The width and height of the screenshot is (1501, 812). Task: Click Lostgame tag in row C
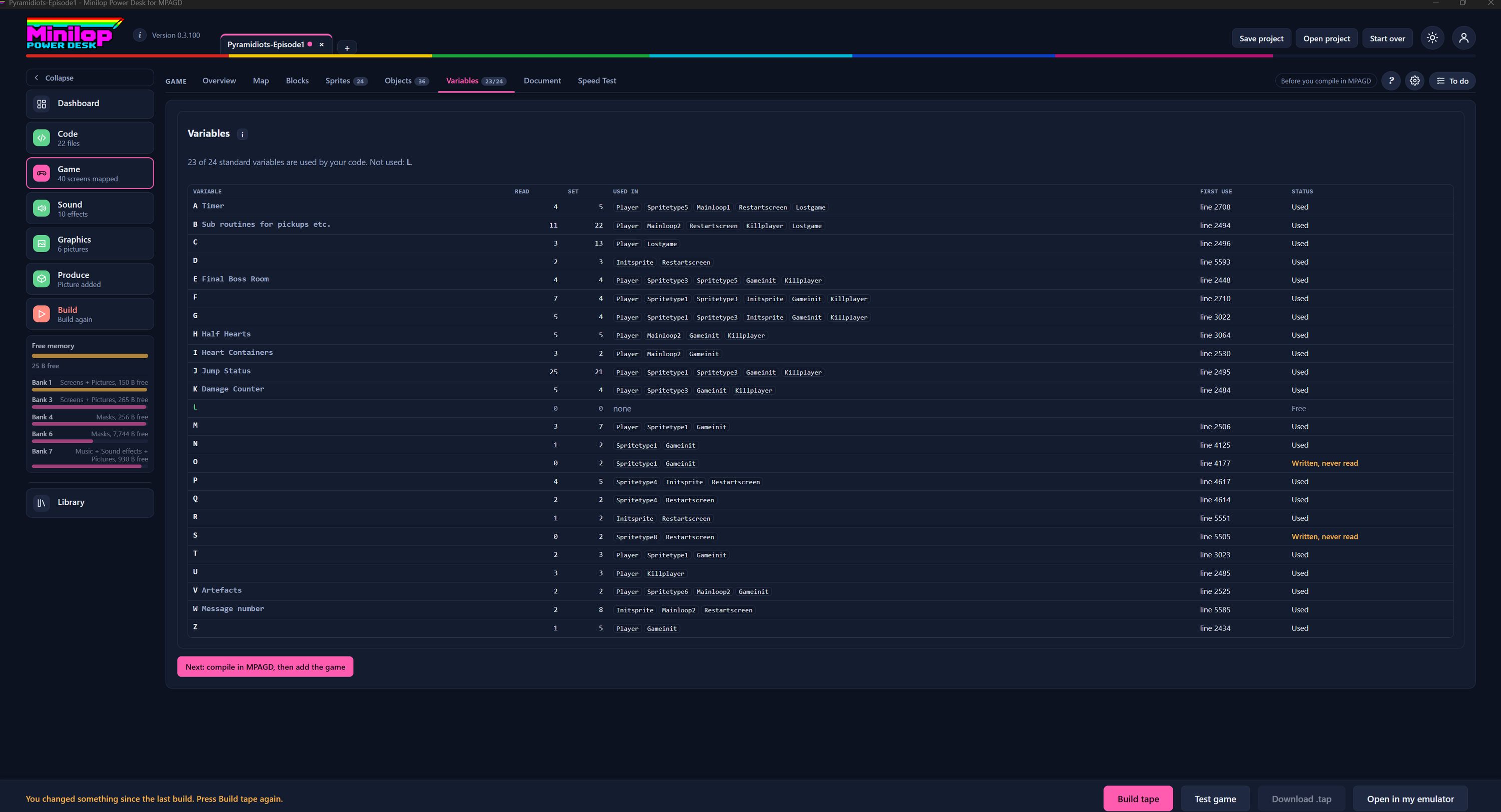(x=662, y=244)
